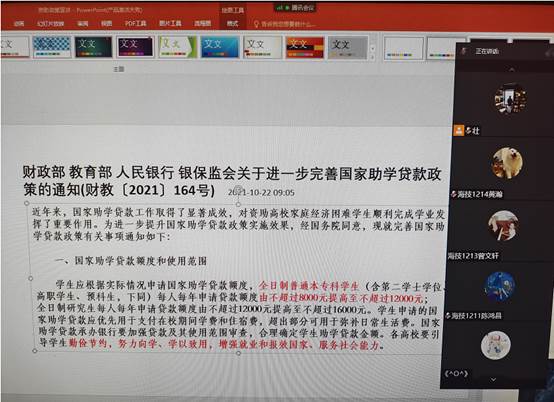Open the 视图 ribbon tab
This screenshot has width=554, height=402.
click(x=106, y=23)
